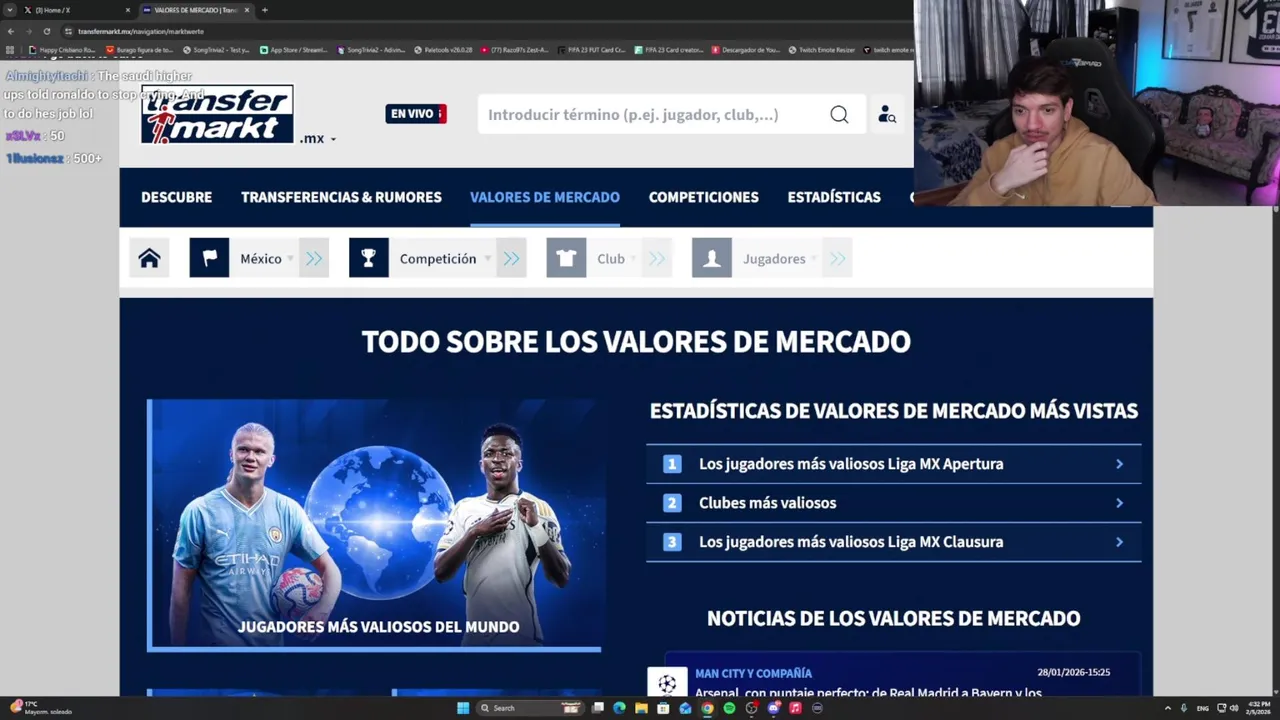
Task: Open TRANSFERENCIAS & RUMORES menu
Action: pos(341,197)
